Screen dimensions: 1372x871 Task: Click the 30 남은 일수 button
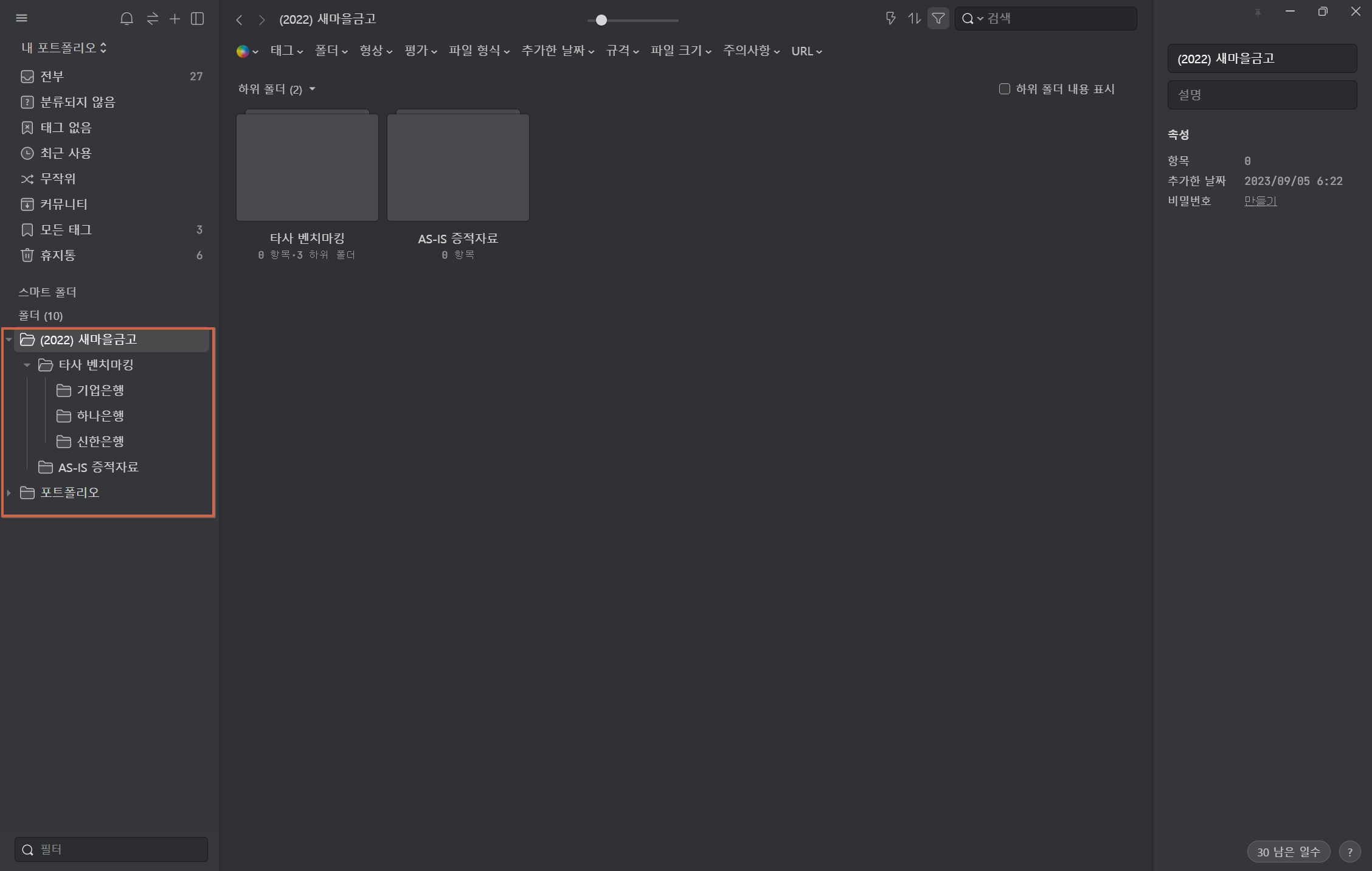(x=1288, y=852)
